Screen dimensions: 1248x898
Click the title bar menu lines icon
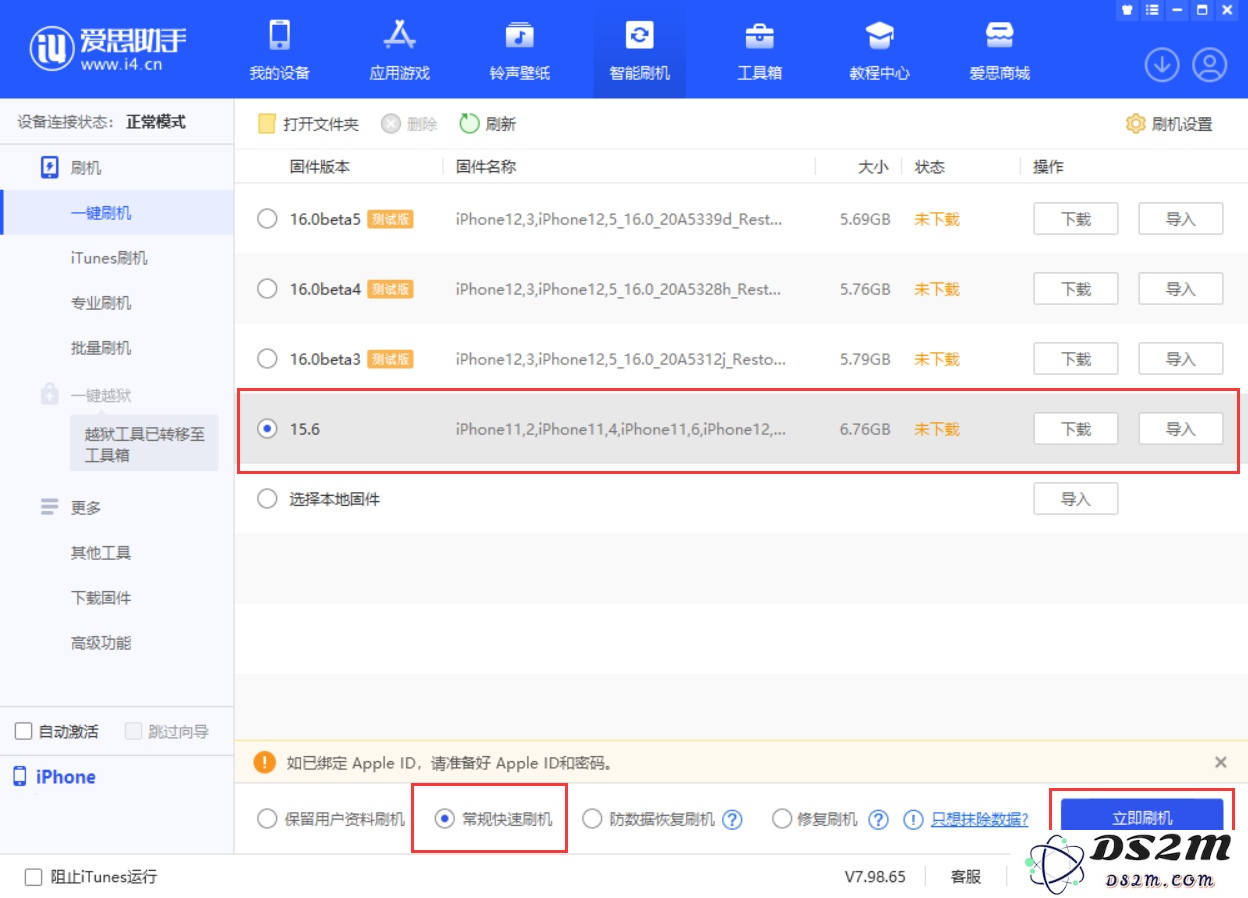click(1153, 10)
